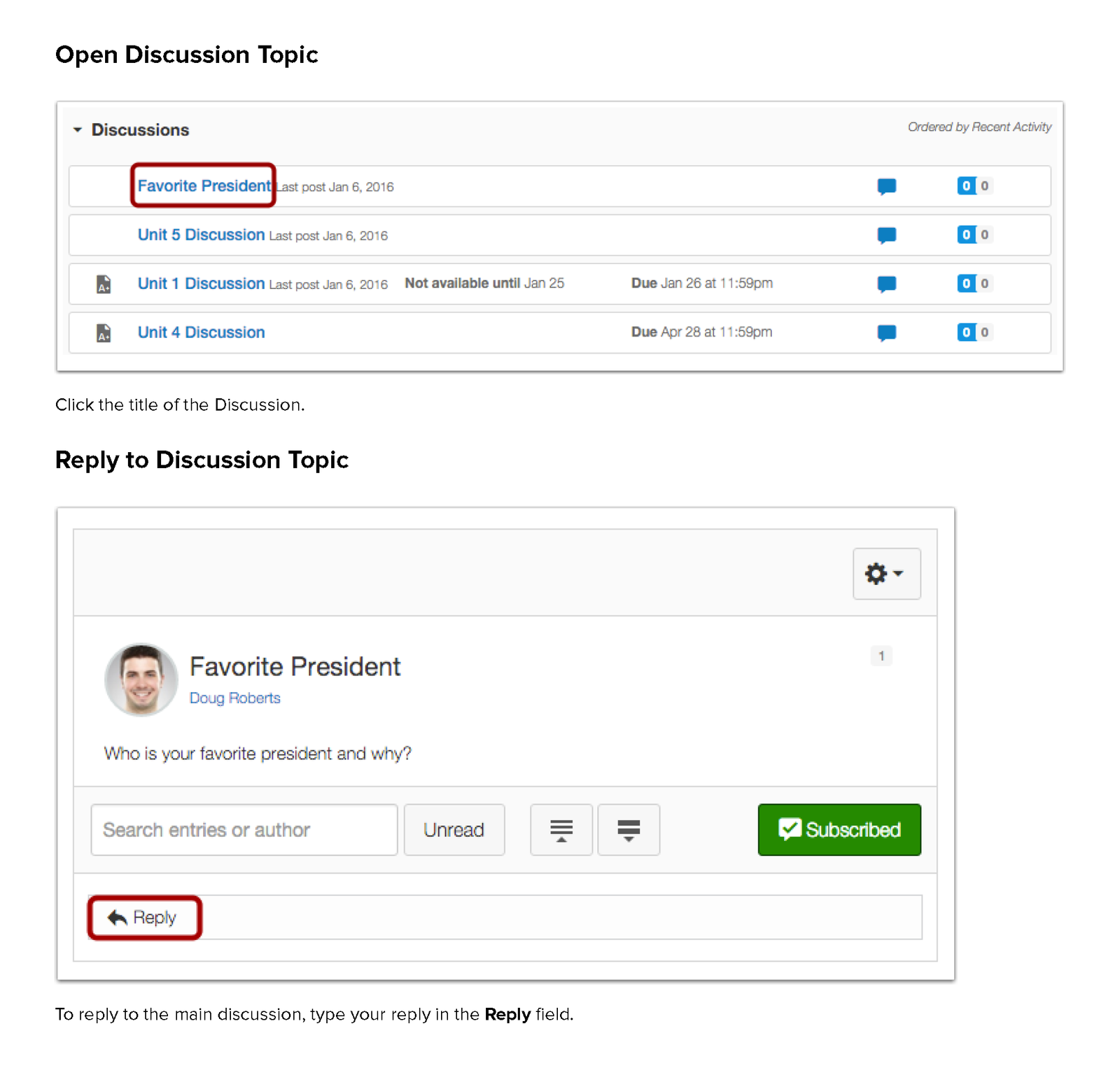Open the Unit 4 Discussion link

[201, 332]
